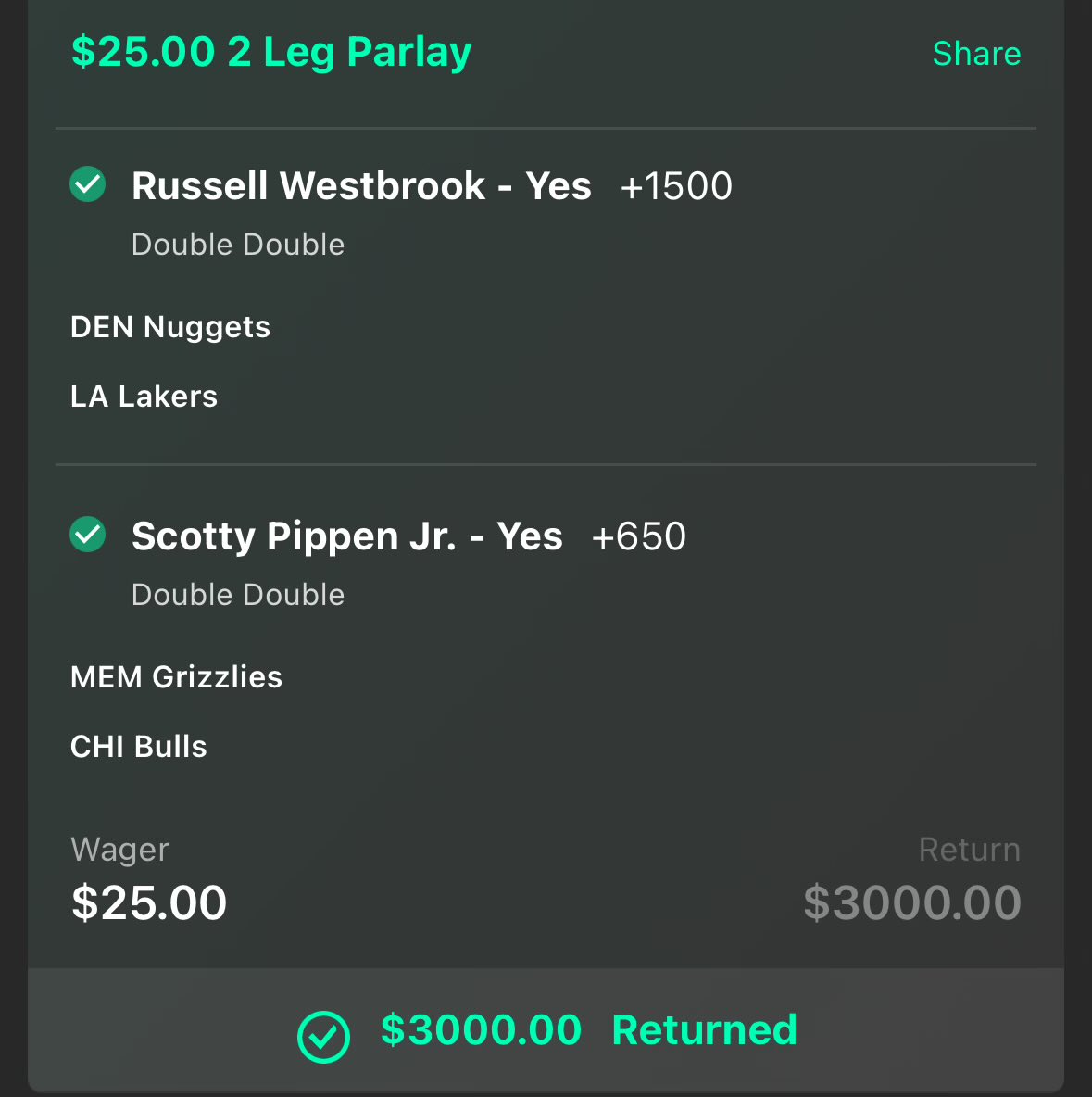This screenshot has height=1097, width=1092.
Task: Select the DEN Nuggets team name
Action: pyautogui.click(x=170, y=327)
